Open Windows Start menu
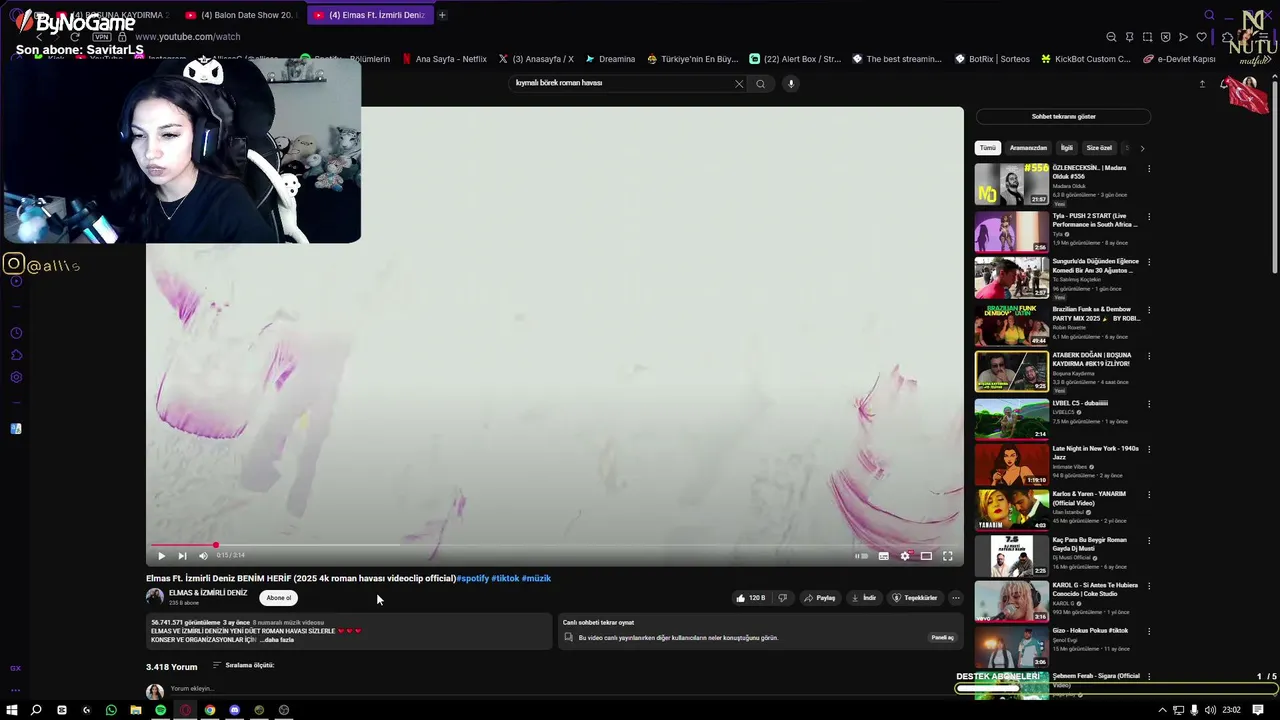This screenshot has width=1280, height=720. [x=12, y=710]
